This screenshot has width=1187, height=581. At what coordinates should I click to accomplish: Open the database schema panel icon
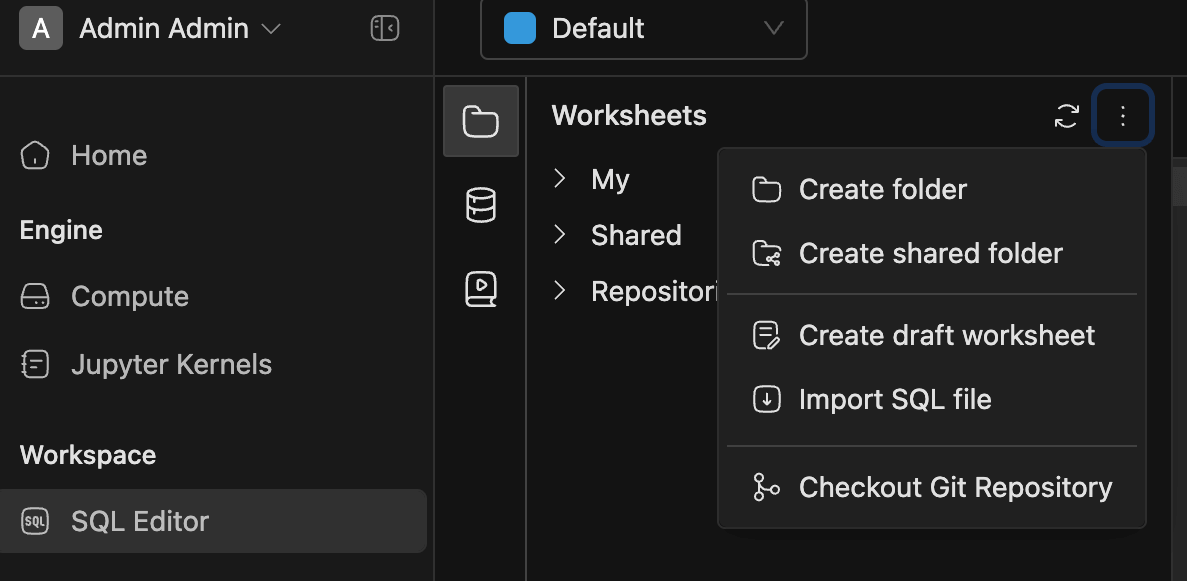click(x=481, y=205)
